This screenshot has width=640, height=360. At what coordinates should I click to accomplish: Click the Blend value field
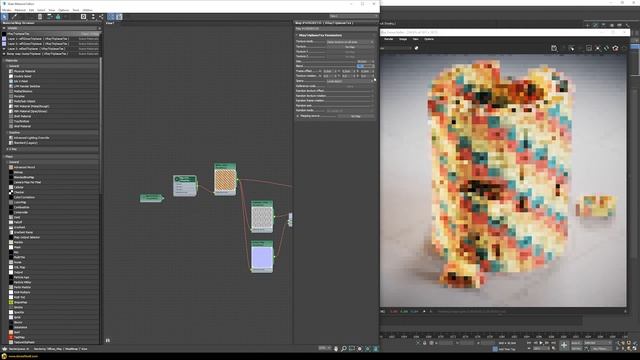click(364, 66)
